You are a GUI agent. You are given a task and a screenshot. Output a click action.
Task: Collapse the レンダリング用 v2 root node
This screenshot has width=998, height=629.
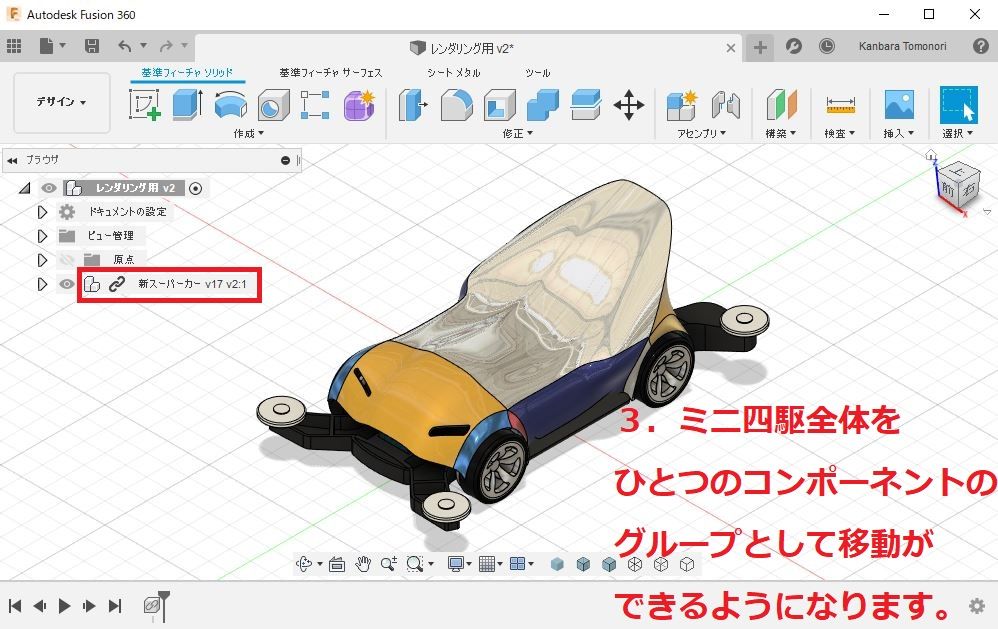pos(25,188)
